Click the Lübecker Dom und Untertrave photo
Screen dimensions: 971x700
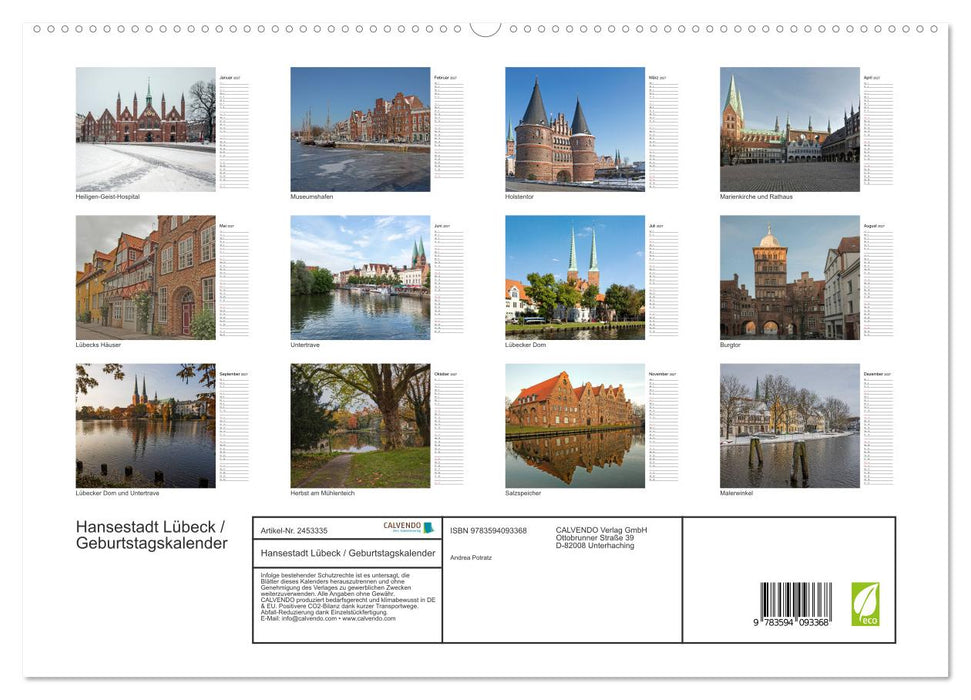click(146, 426)
